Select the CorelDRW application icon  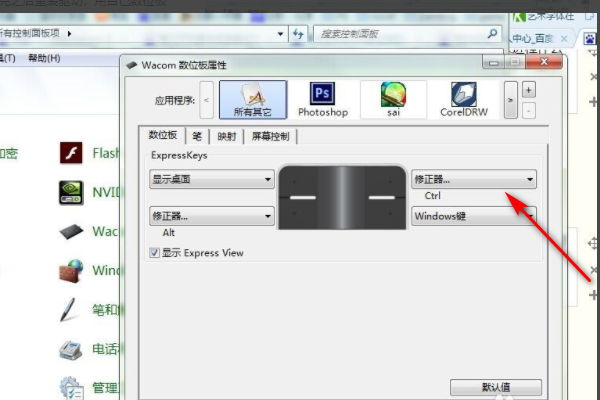[464, 100]
